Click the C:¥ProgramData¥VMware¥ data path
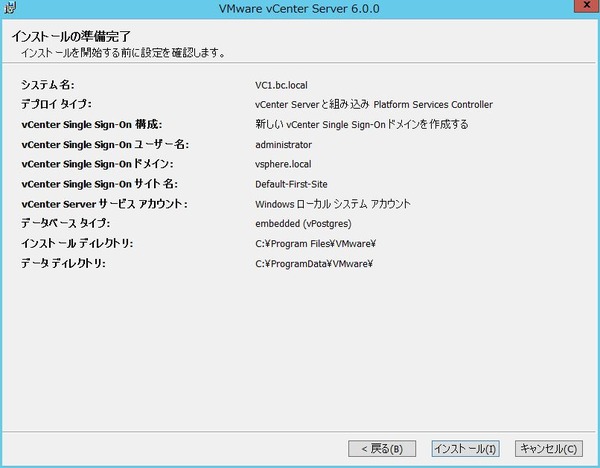Image resolution: width=600 pixels, height=468 pixels. tap(314, 264)
